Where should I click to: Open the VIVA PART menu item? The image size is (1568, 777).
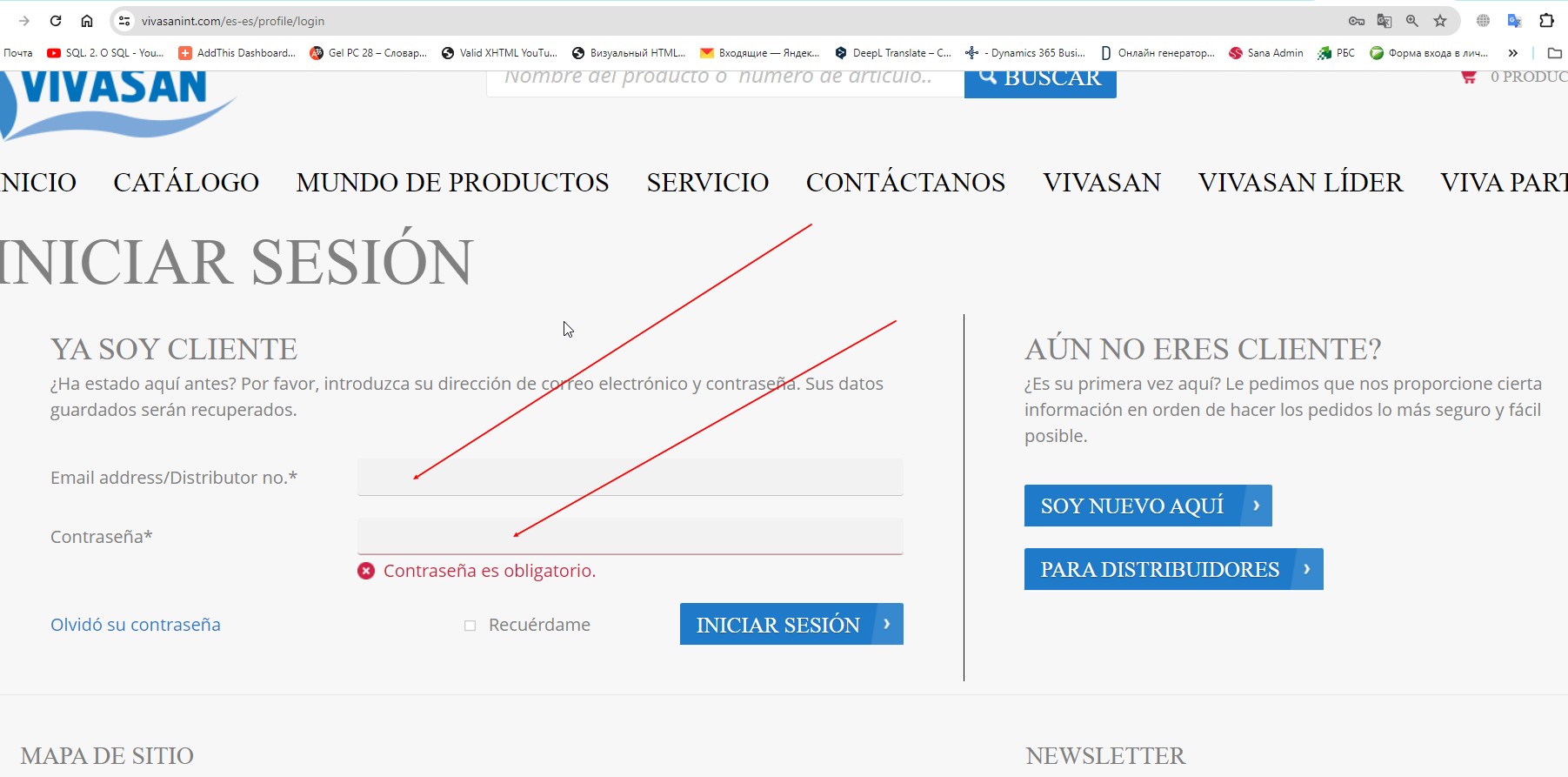(x=1504, y=182)
